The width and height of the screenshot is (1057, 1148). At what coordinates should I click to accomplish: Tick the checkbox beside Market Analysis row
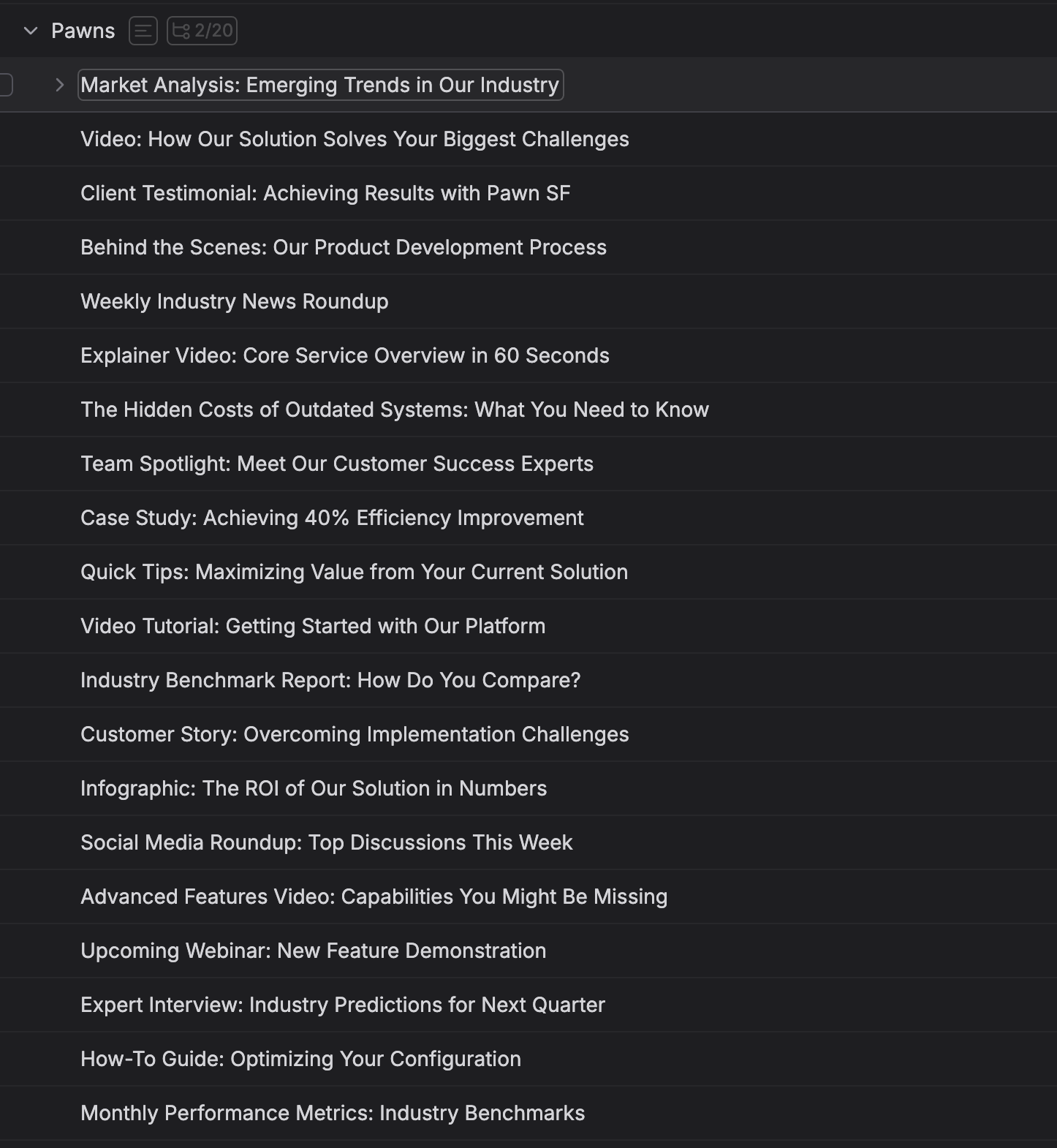(5, 85)
